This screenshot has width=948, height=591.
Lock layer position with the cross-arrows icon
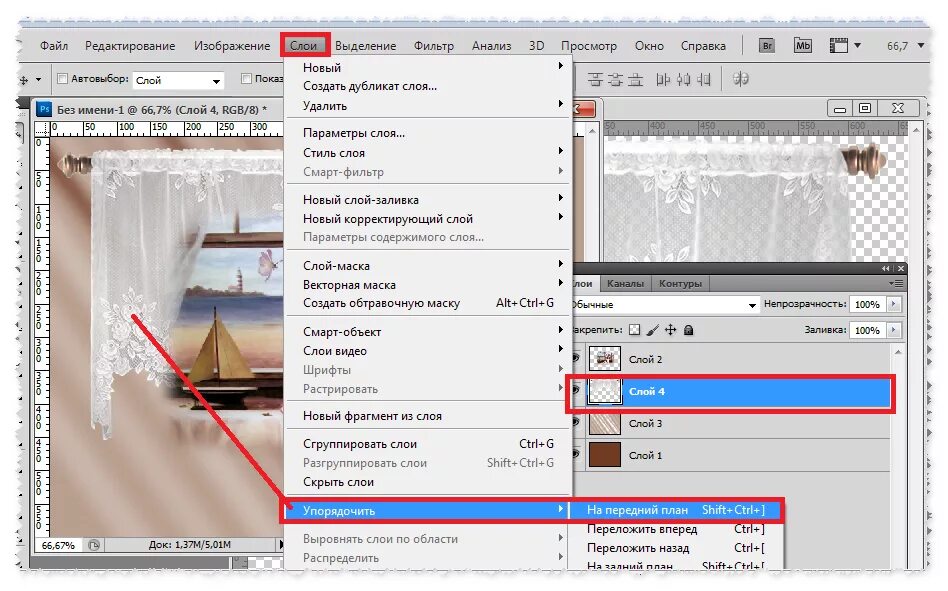[670, 330]
